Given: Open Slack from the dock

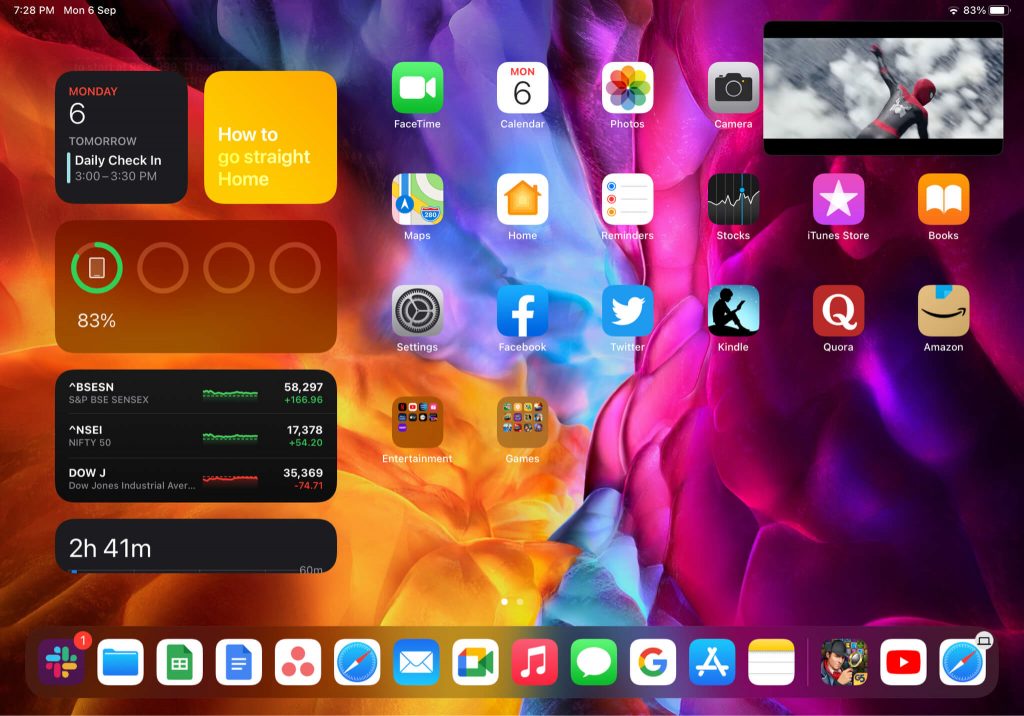Looking at the screenshot, I should pyautogui.click(x=61, y=662).
